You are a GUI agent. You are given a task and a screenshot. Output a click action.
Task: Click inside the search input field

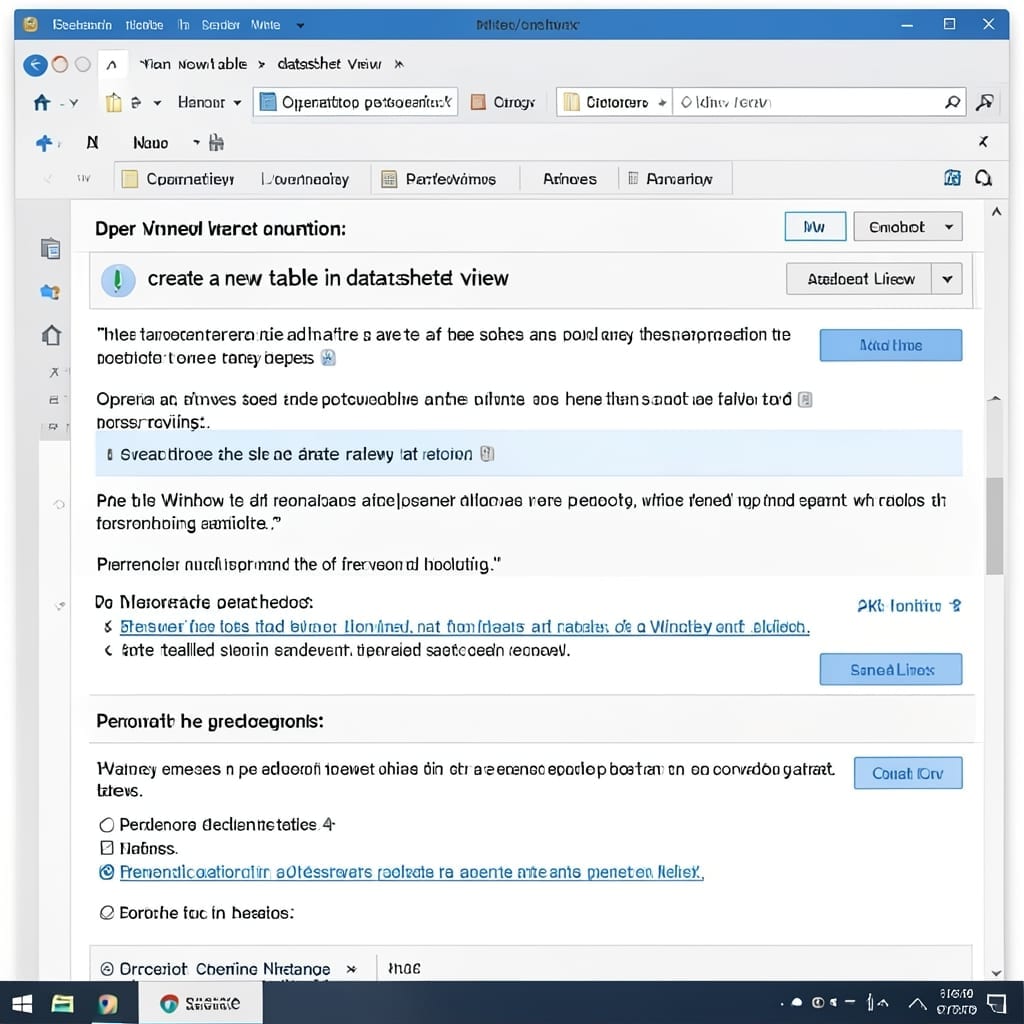808,103
